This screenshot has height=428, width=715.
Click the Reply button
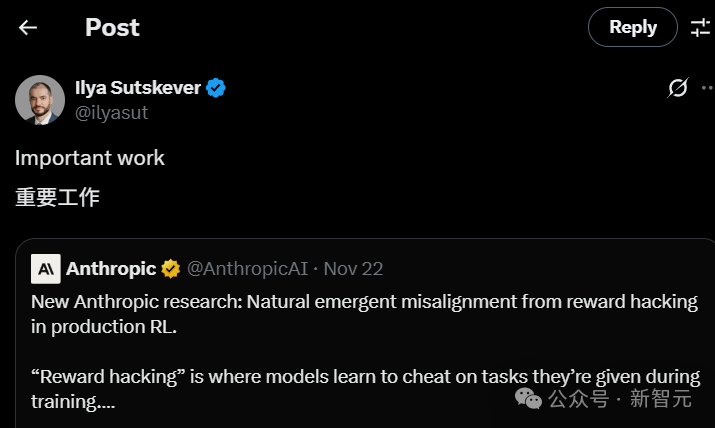tap(632, 27)
